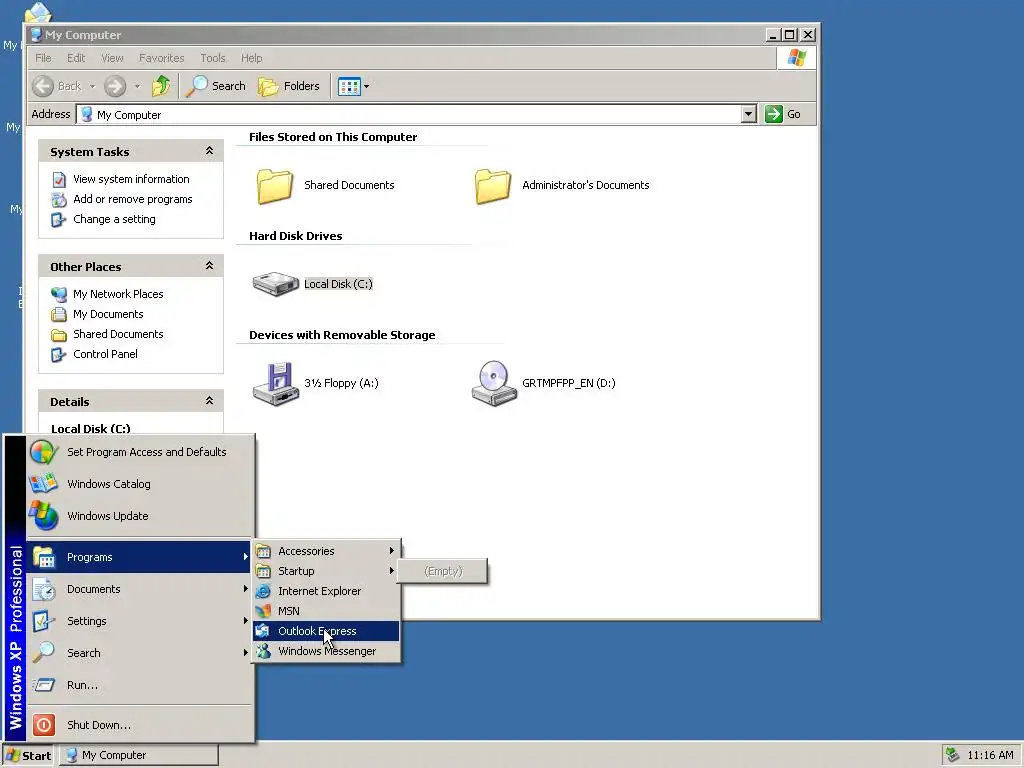This screenshot has width=1024, height=768.
Task: Click the Windows Catalog icon
Action: [44, 484]
